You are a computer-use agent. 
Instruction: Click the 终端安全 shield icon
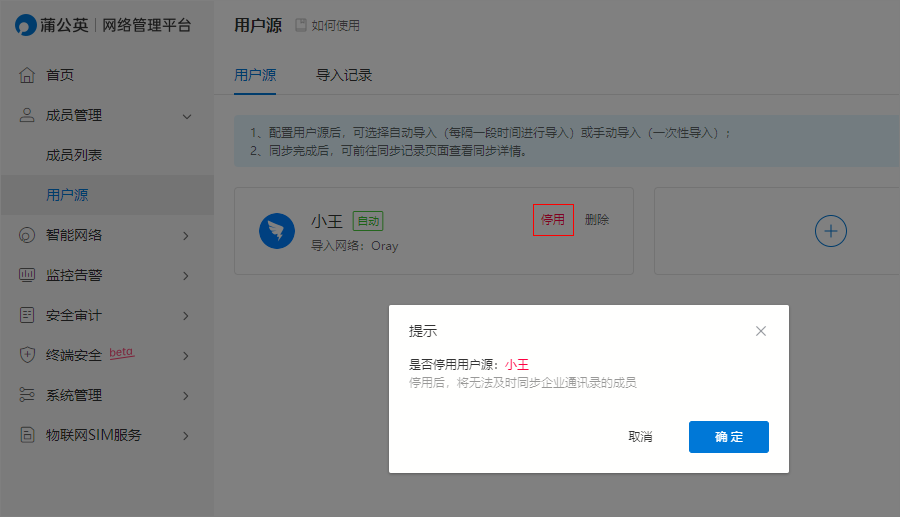[27, 355]
